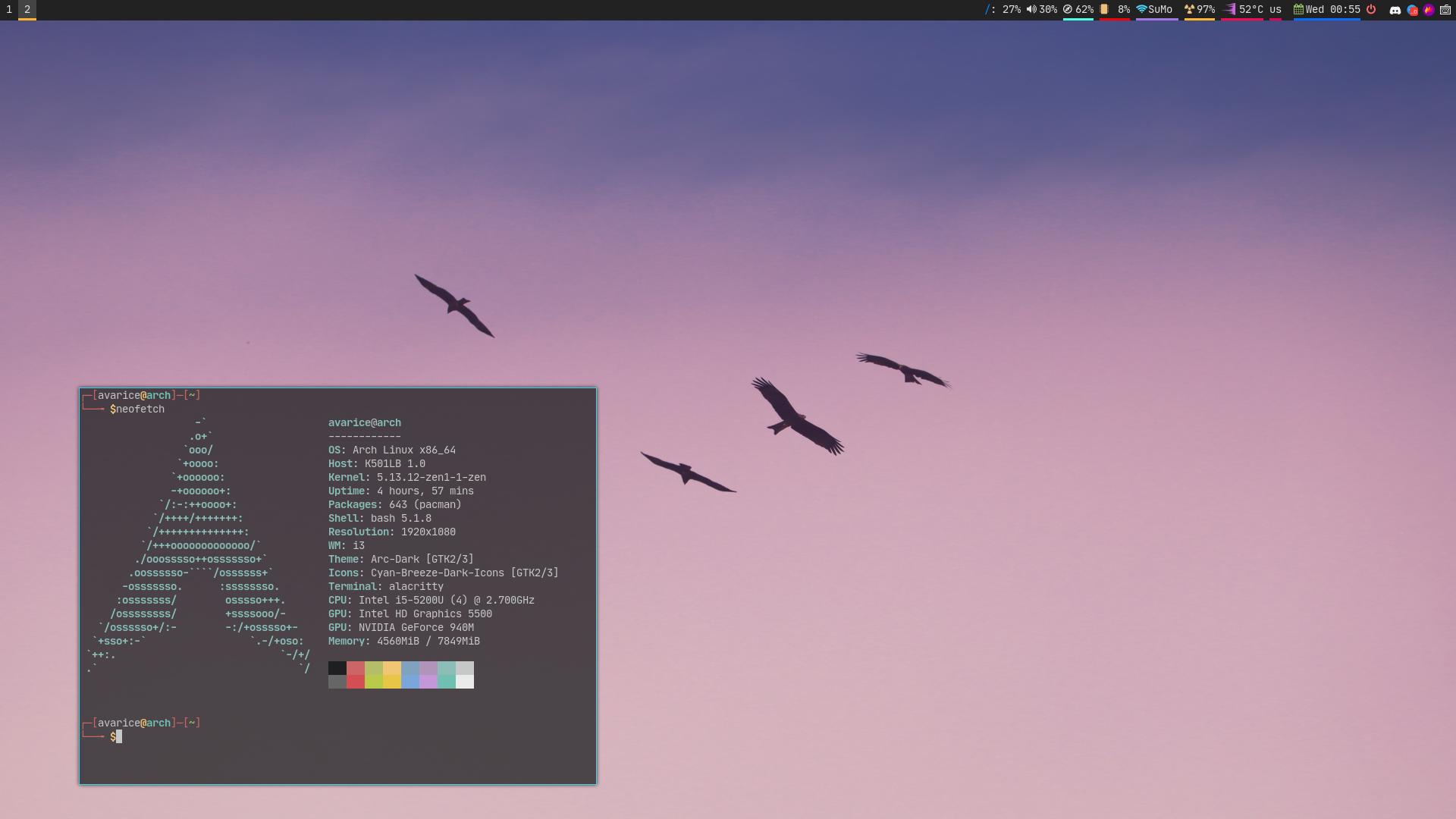Click the 'Uptime: 4 hours, 57 mins' line
The height and width of the screenshot is (819, 1456).
[401, 491]
